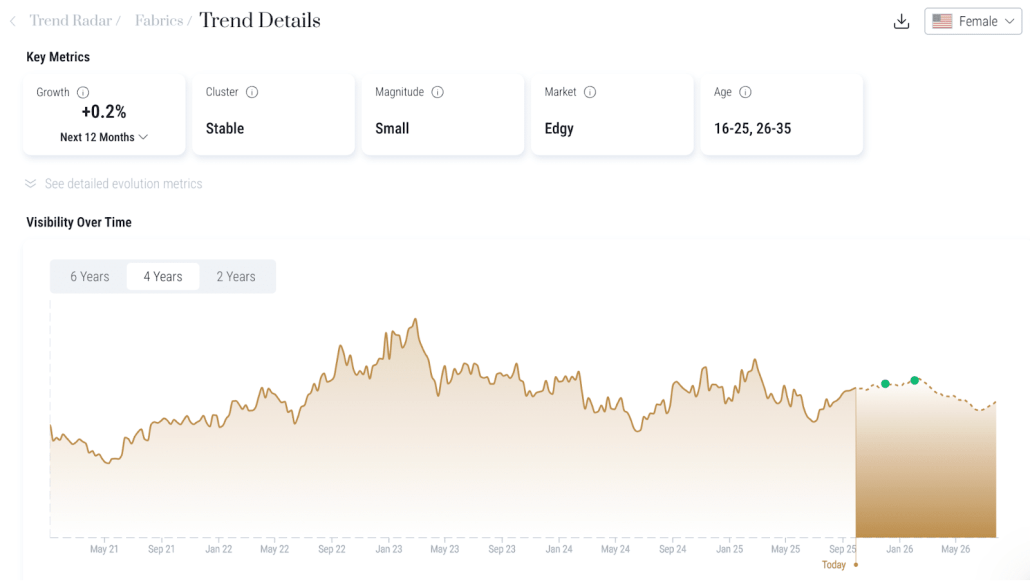
Task: Switch chart range to 6 Years
Action: [89, 277]
